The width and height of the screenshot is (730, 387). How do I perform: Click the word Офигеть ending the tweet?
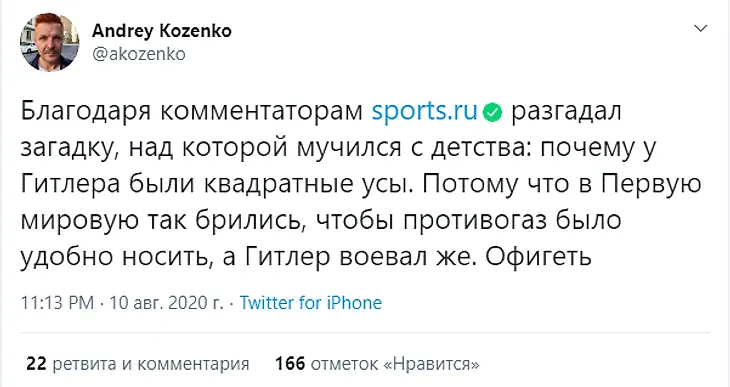coord(539,257)
